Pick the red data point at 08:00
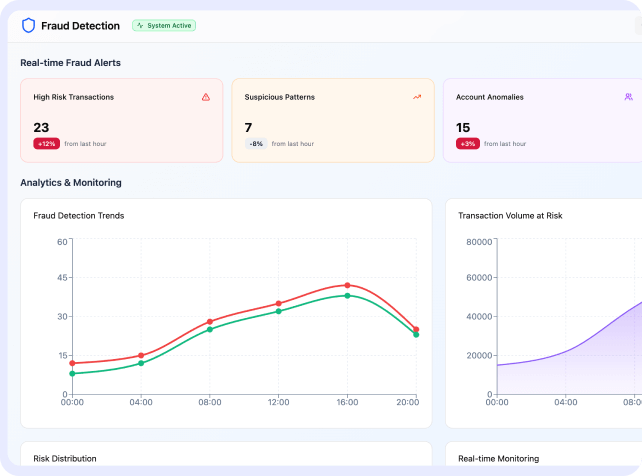Screen dimensions: 642x476 point(209,322)
